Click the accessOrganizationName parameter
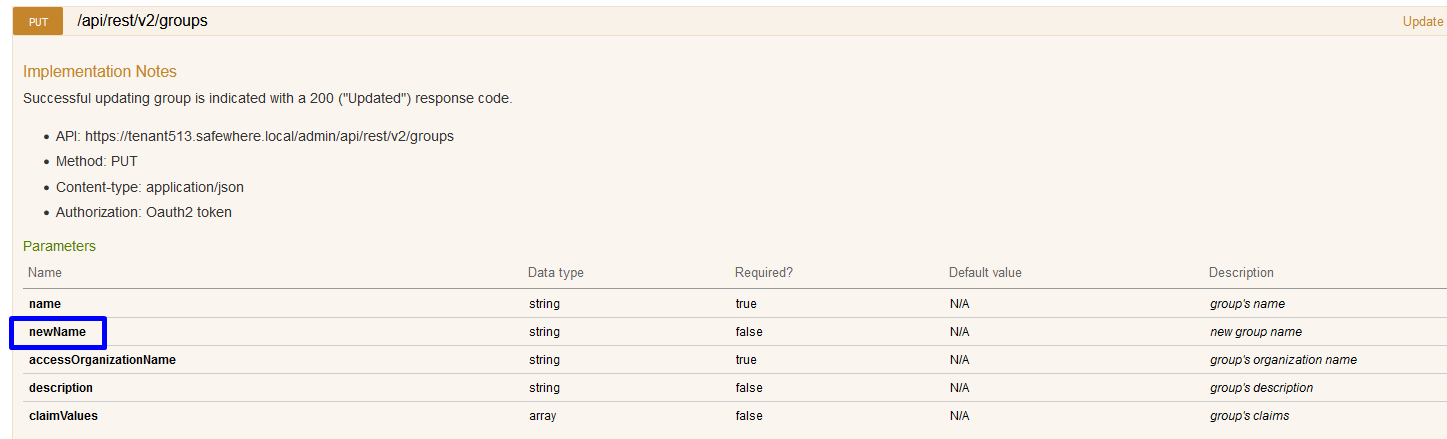The width and height of the screenshot is (1447, 439). pos(102,360)
